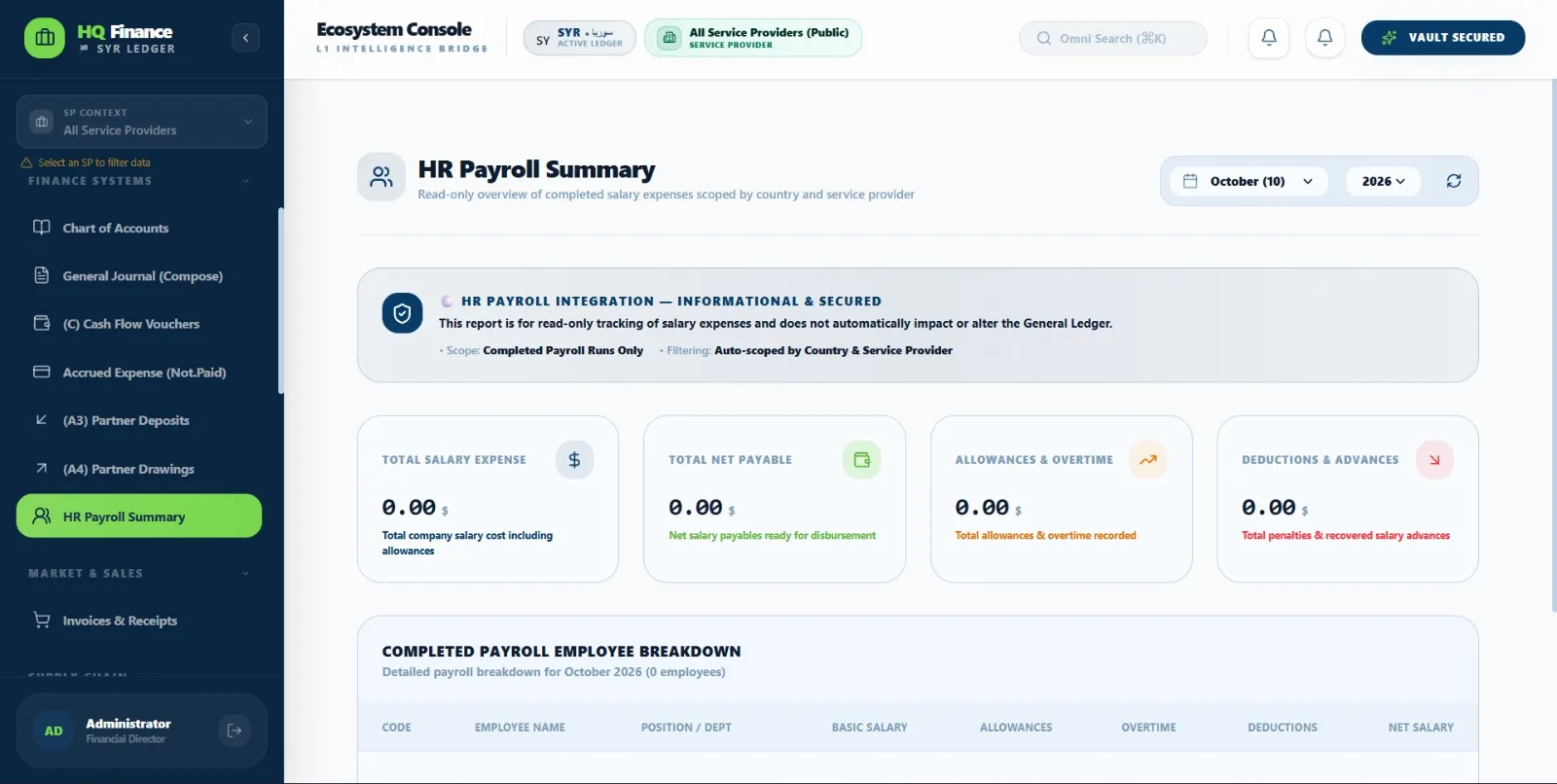Click the 'Select an SP to filter data' warning
This screenshot has height=784, width=1557.
click(x=86, y=162)
